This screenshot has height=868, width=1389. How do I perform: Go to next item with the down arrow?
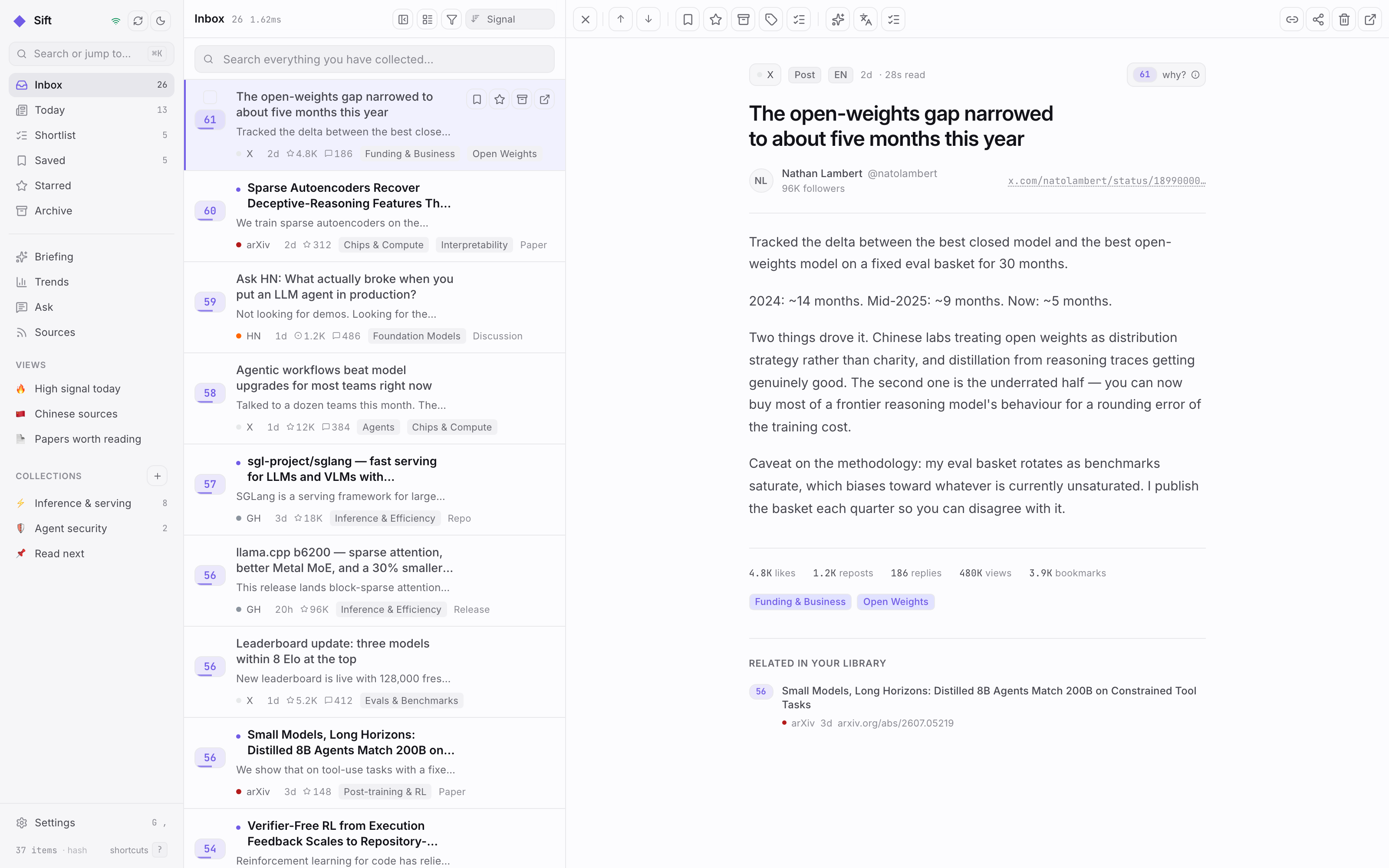point(648,20)
